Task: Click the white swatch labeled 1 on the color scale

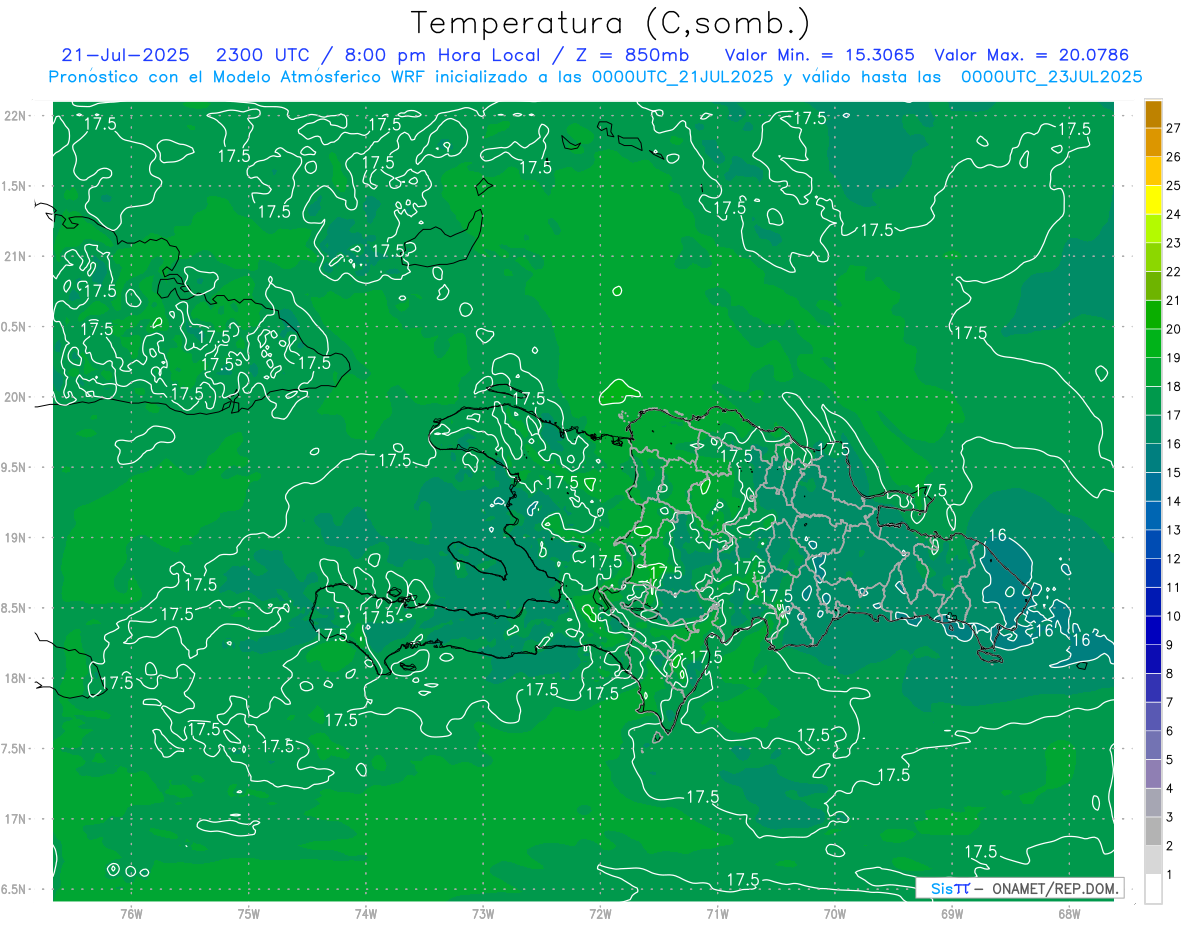Action: click(1153, 889)
